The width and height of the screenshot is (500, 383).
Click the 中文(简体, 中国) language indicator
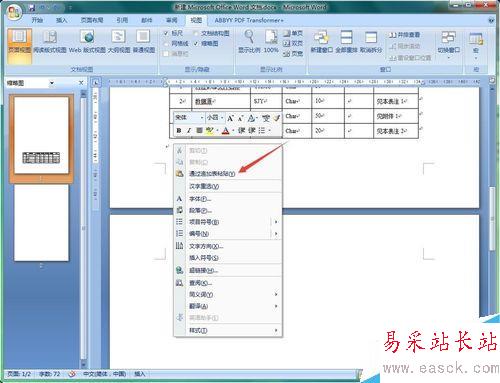point(104,374)
